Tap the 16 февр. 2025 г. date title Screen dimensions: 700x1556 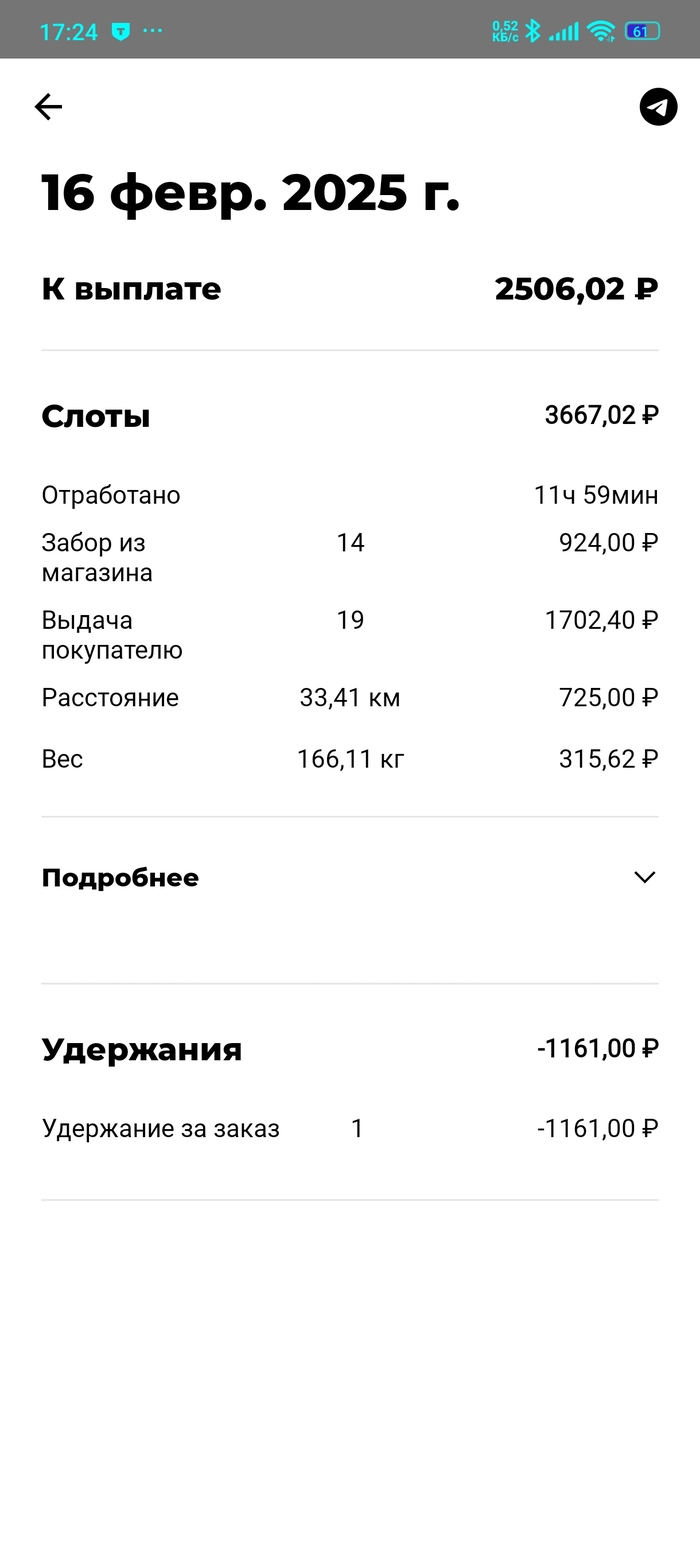tap(250, 193)
